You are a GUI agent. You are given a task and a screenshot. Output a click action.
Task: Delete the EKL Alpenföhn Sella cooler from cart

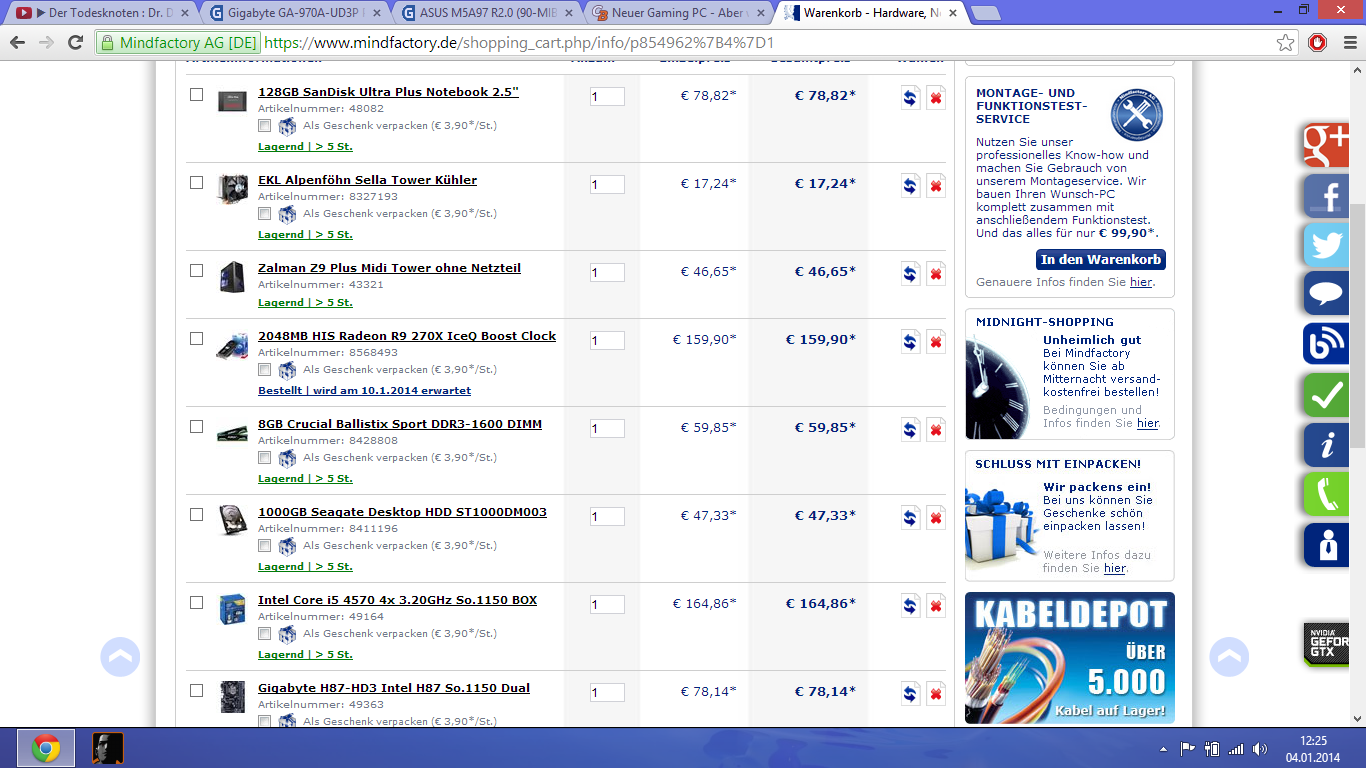pos(936,185)
